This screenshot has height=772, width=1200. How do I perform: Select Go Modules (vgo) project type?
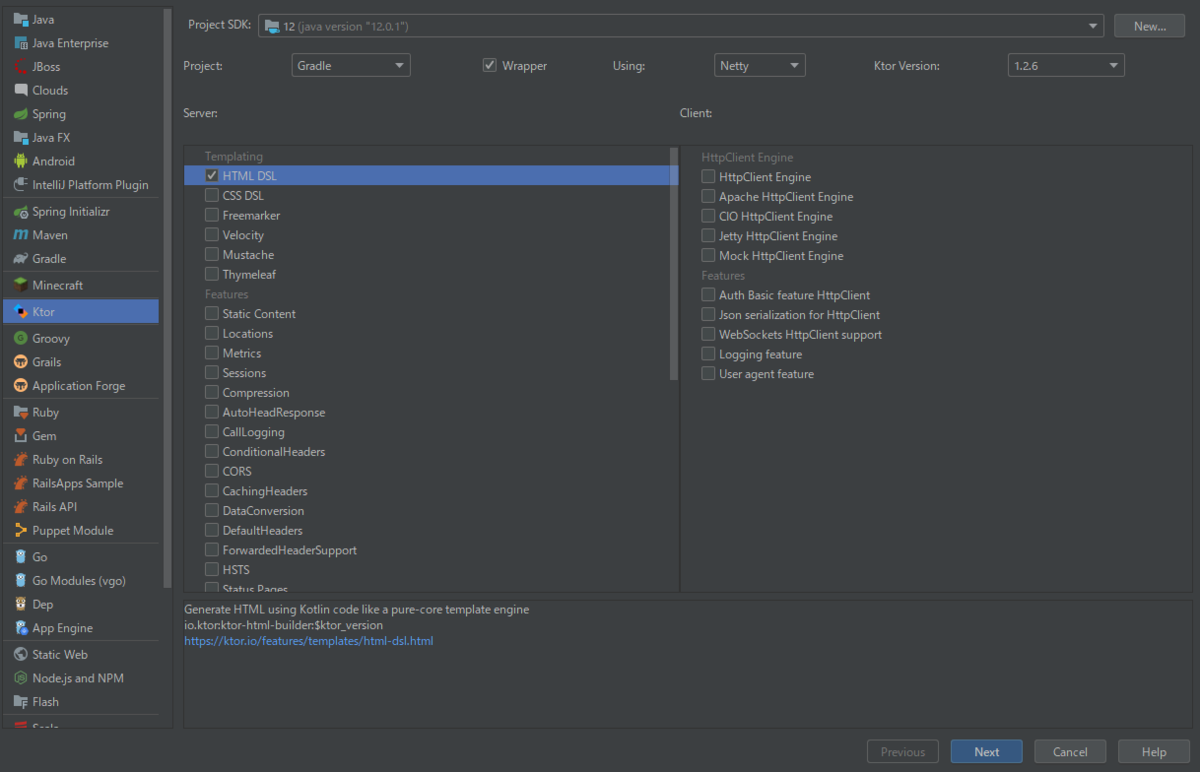pos(80,581)
